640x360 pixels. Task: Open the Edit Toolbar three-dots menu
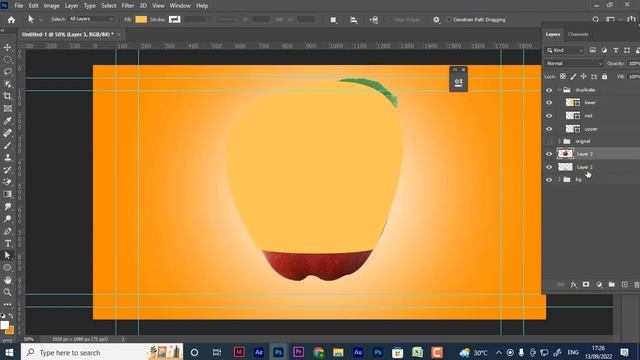[7, 304]
